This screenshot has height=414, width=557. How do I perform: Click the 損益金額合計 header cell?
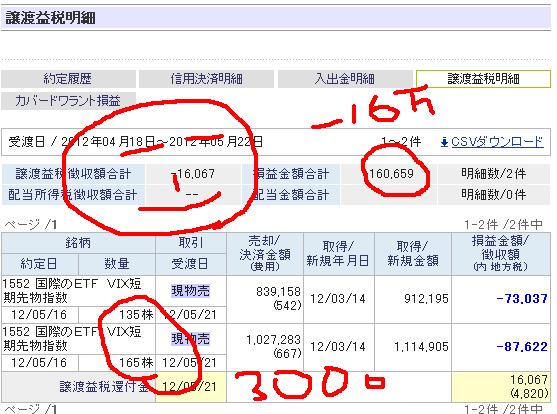point(291,174)
